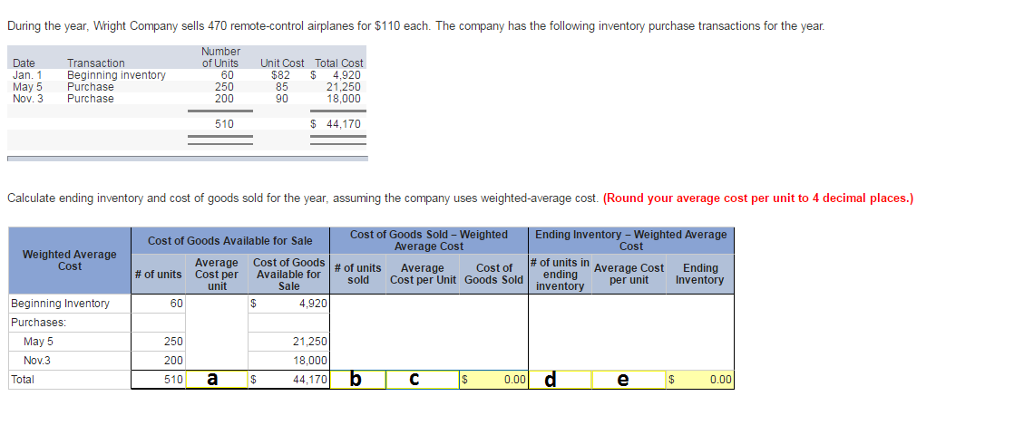Click the total units cell showing 510
Viewport: 1024px width, 425px height.
click(159, 379)
